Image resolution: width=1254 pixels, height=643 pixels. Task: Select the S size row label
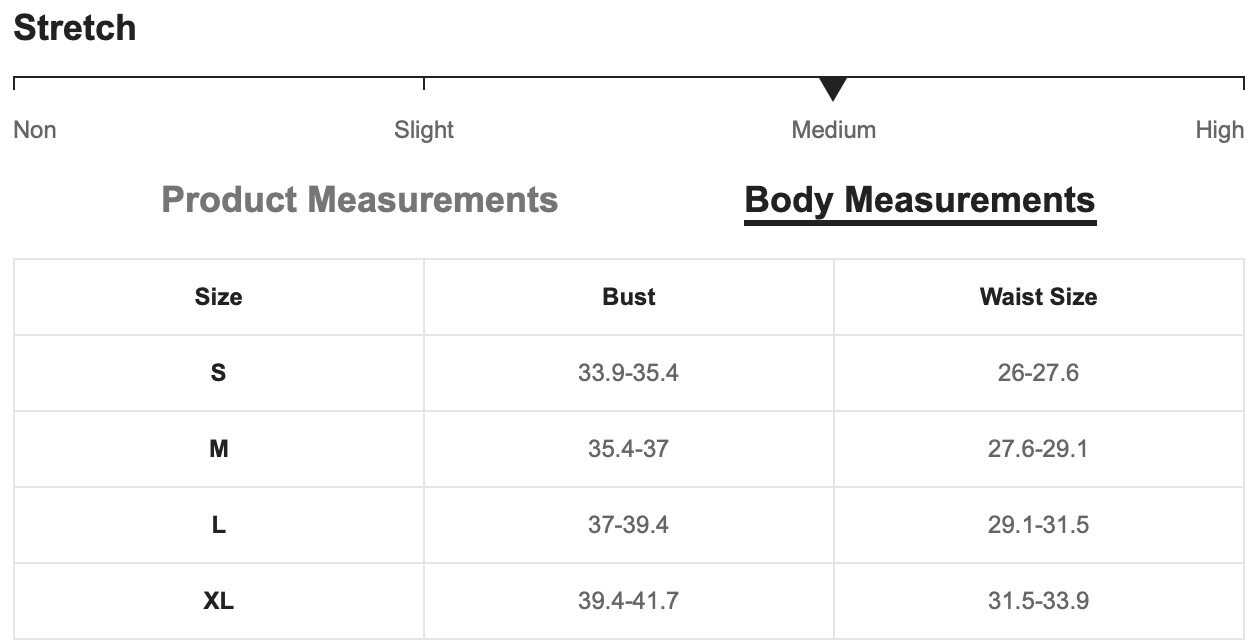[x=218, y=373]
